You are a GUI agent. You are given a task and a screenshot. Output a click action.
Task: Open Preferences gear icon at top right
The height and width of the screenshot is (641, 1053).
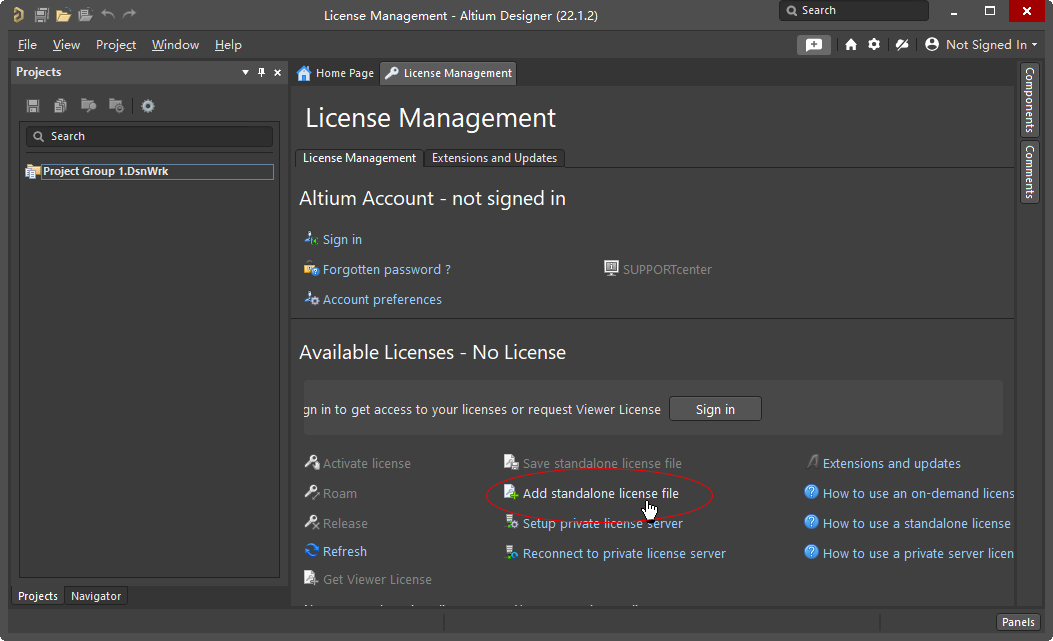coord(874,44)
